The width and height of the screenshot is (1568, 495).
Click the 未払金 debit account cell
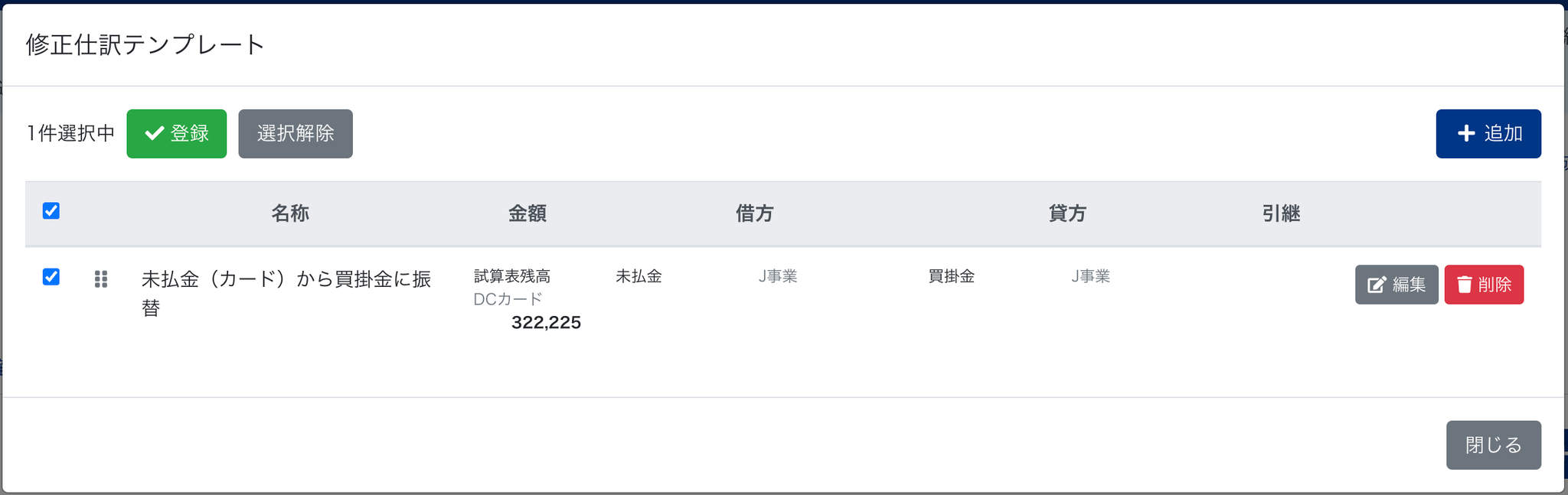(639, 276)
